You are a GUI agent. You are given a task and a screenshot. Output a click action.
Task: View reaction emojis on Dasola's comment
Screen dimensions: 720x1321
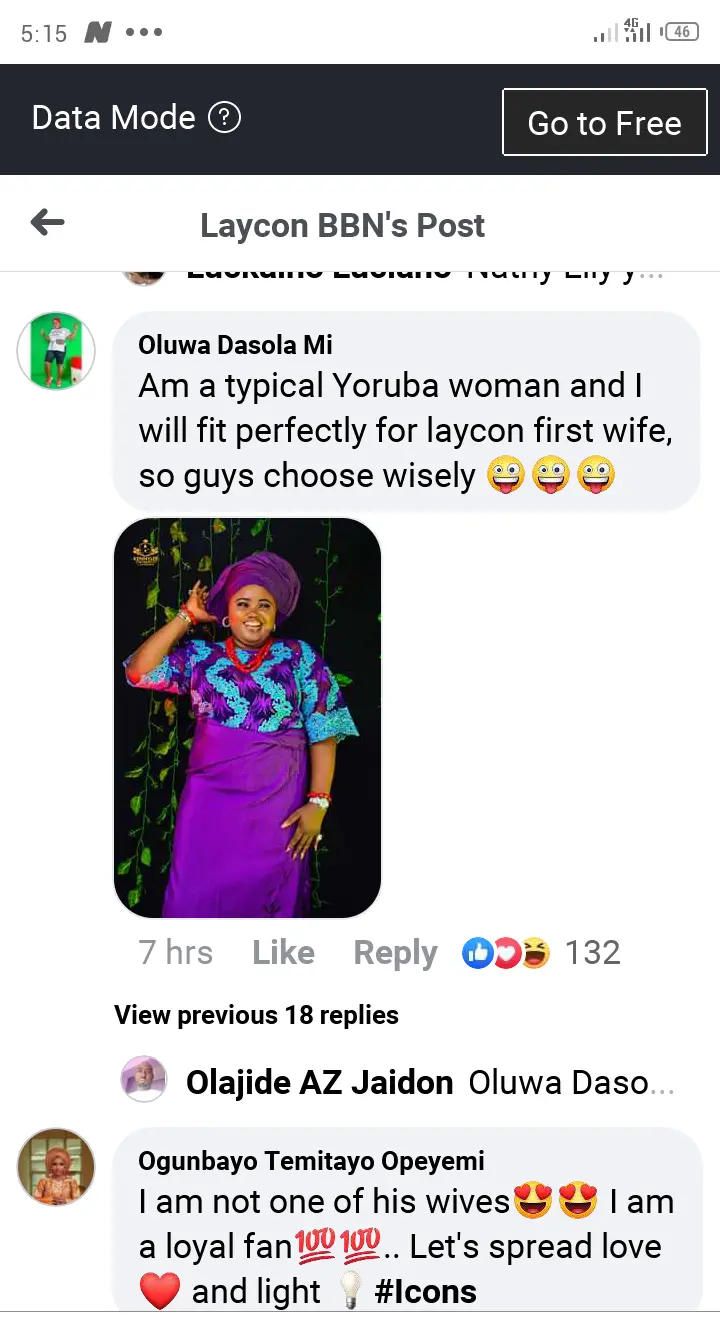[x=506, y=953]
